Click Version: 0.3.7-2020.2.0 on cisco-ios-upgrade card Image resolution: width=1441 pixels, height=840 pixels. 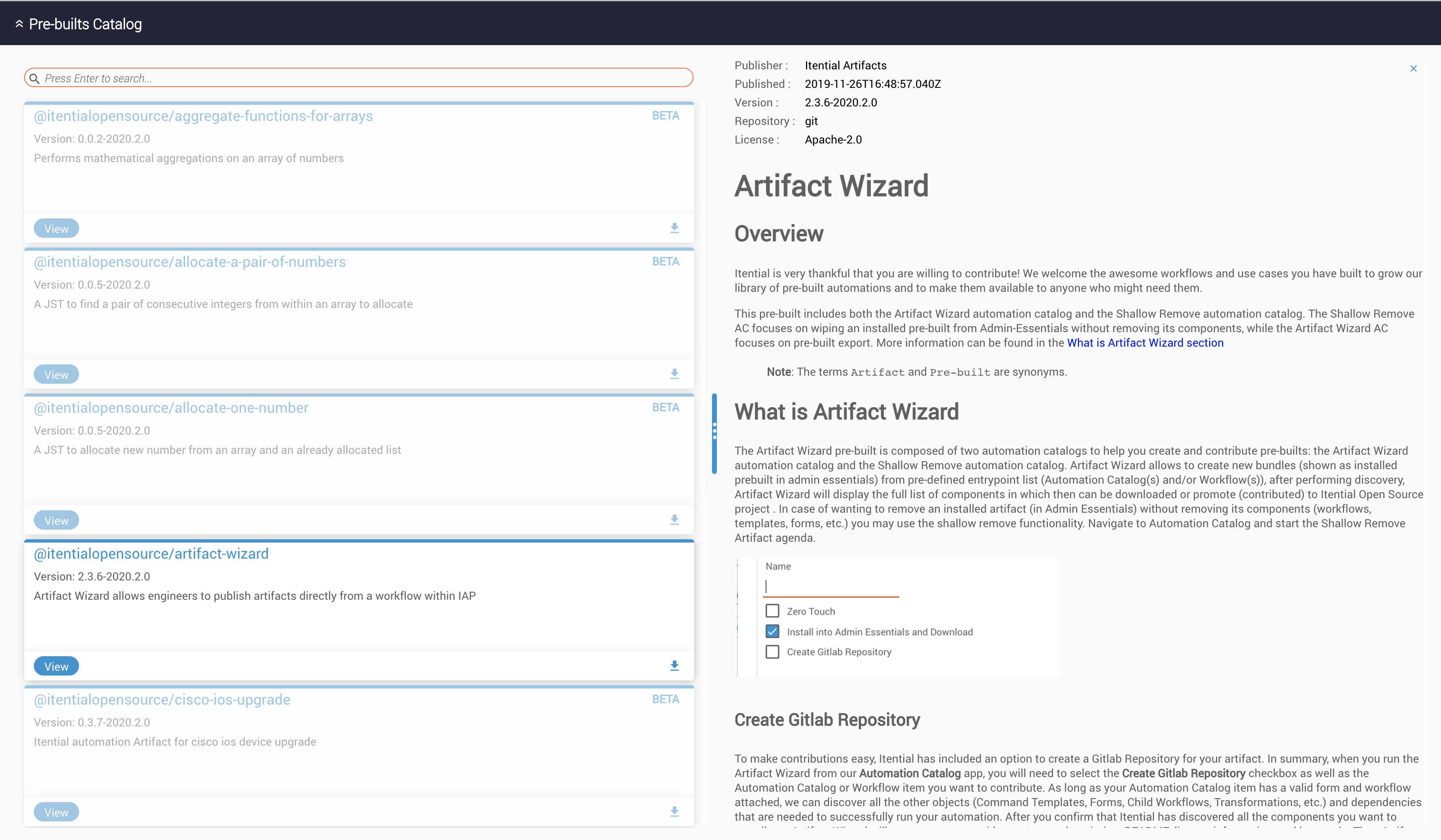92,722
